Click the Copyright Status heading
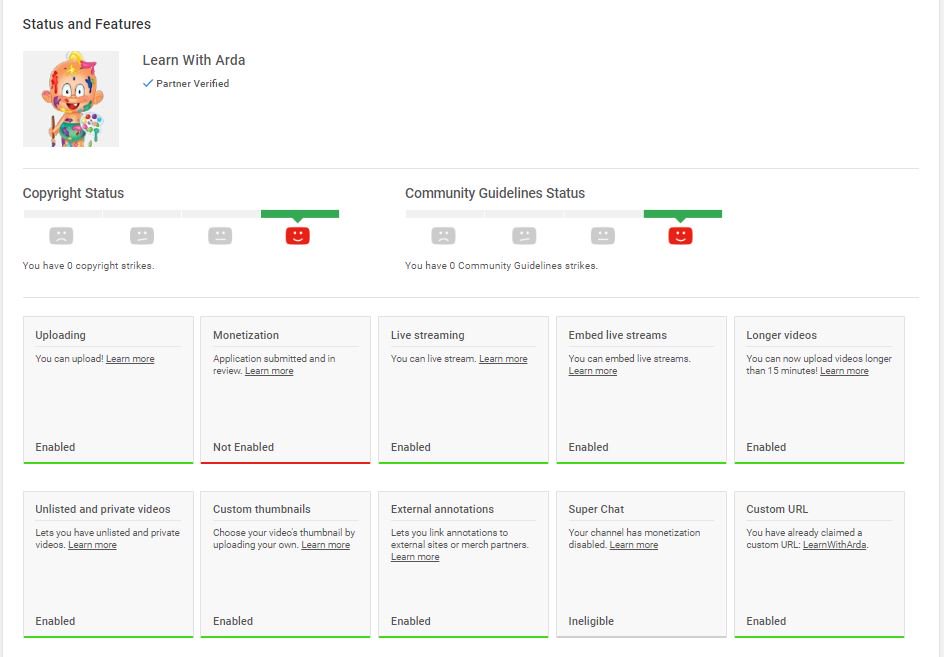Screen dimensions: 944x657 [73, 193]
